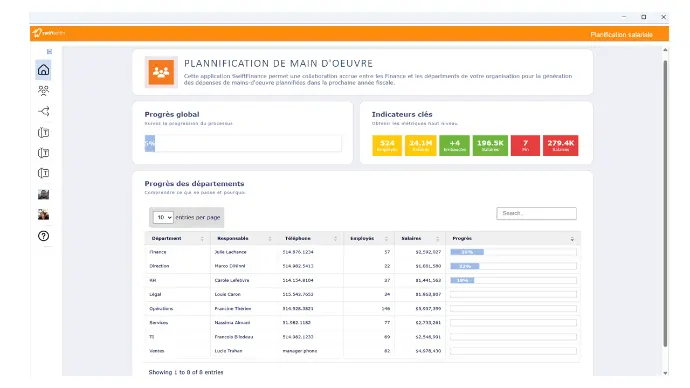
Task: Click the Progrès des départements heading
Action: pos(194,183)
